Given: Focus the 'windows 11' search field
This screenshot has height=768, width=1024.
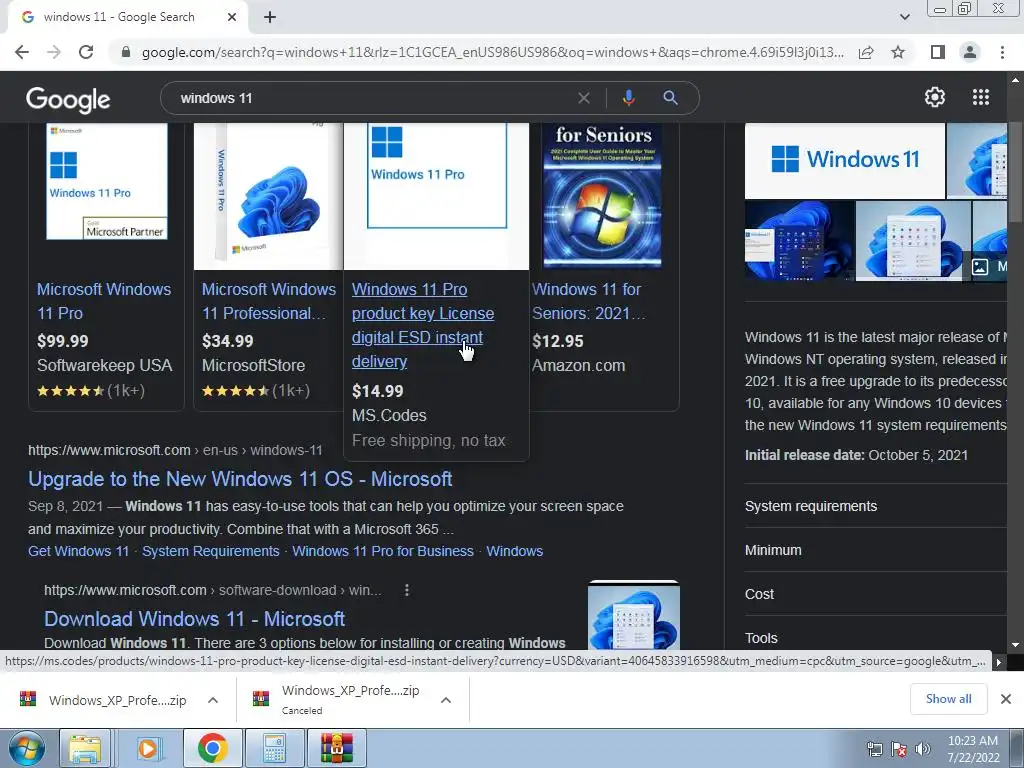Looking at the screenshot, I should point(372,98).
